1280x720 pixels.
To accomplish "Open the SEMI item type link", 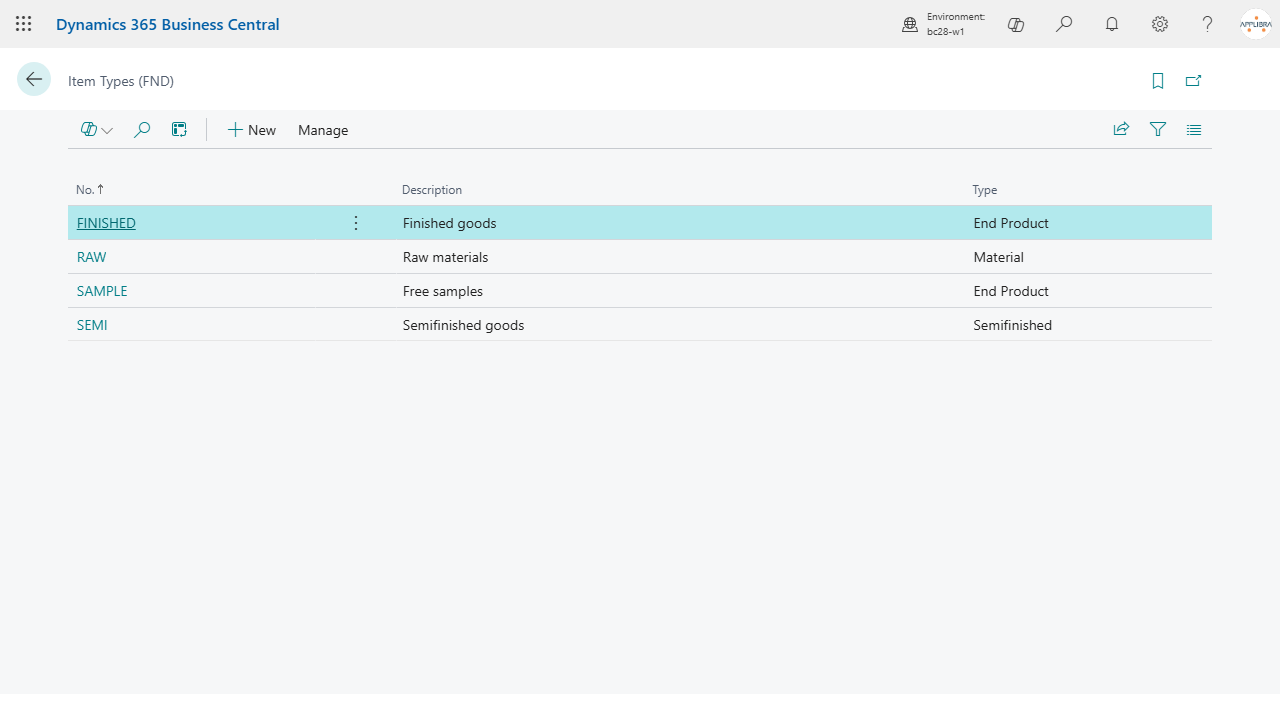I will pyautogui.click(x=92, y=325).
